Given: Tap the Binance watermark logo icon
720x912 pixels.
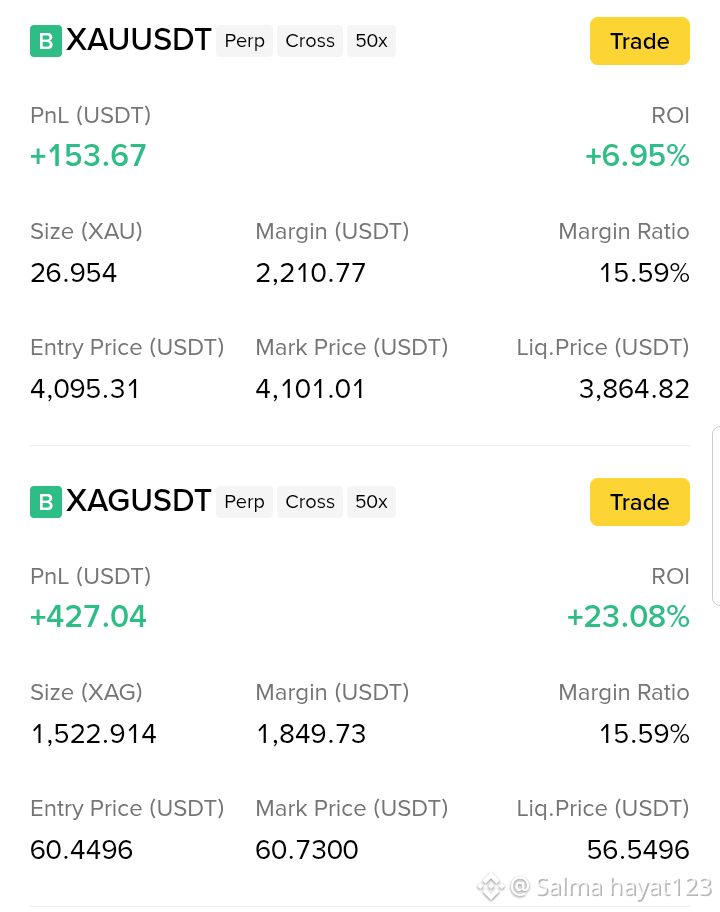Looking at the screenshot, I should [x=490, y=888].
